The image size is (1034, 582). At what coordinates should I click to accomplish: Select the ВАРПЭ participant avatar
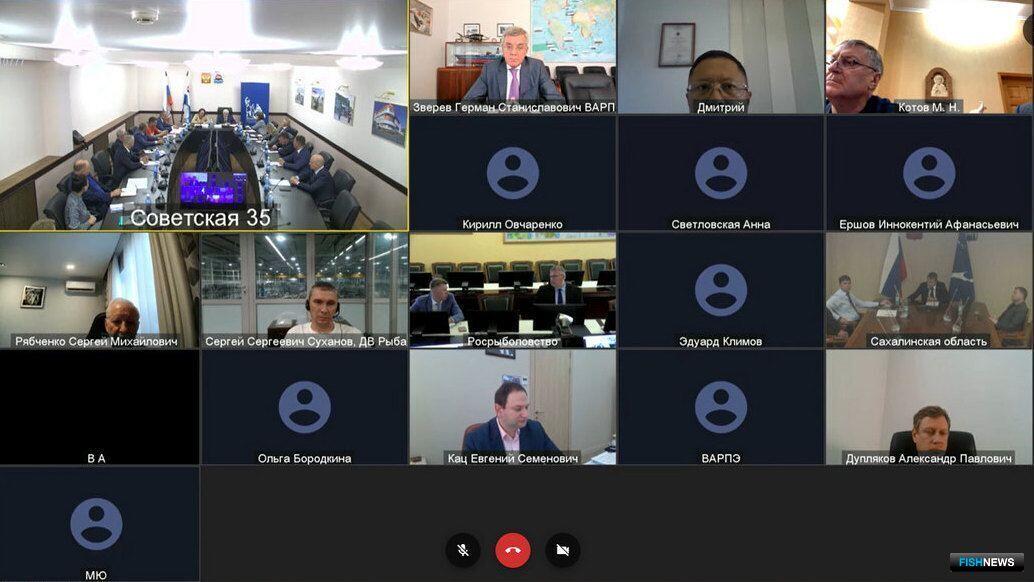[721, 407]
